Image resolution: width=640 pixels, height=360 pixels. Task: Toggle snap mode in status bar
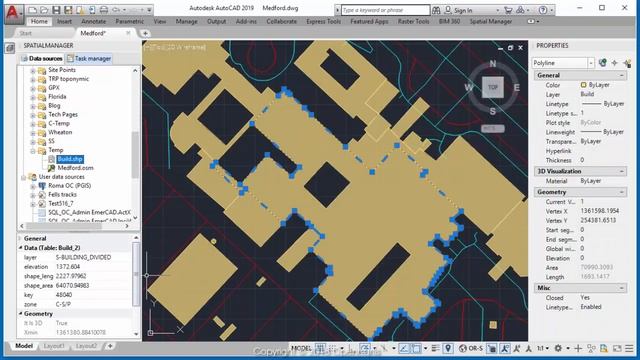point(333,348)
